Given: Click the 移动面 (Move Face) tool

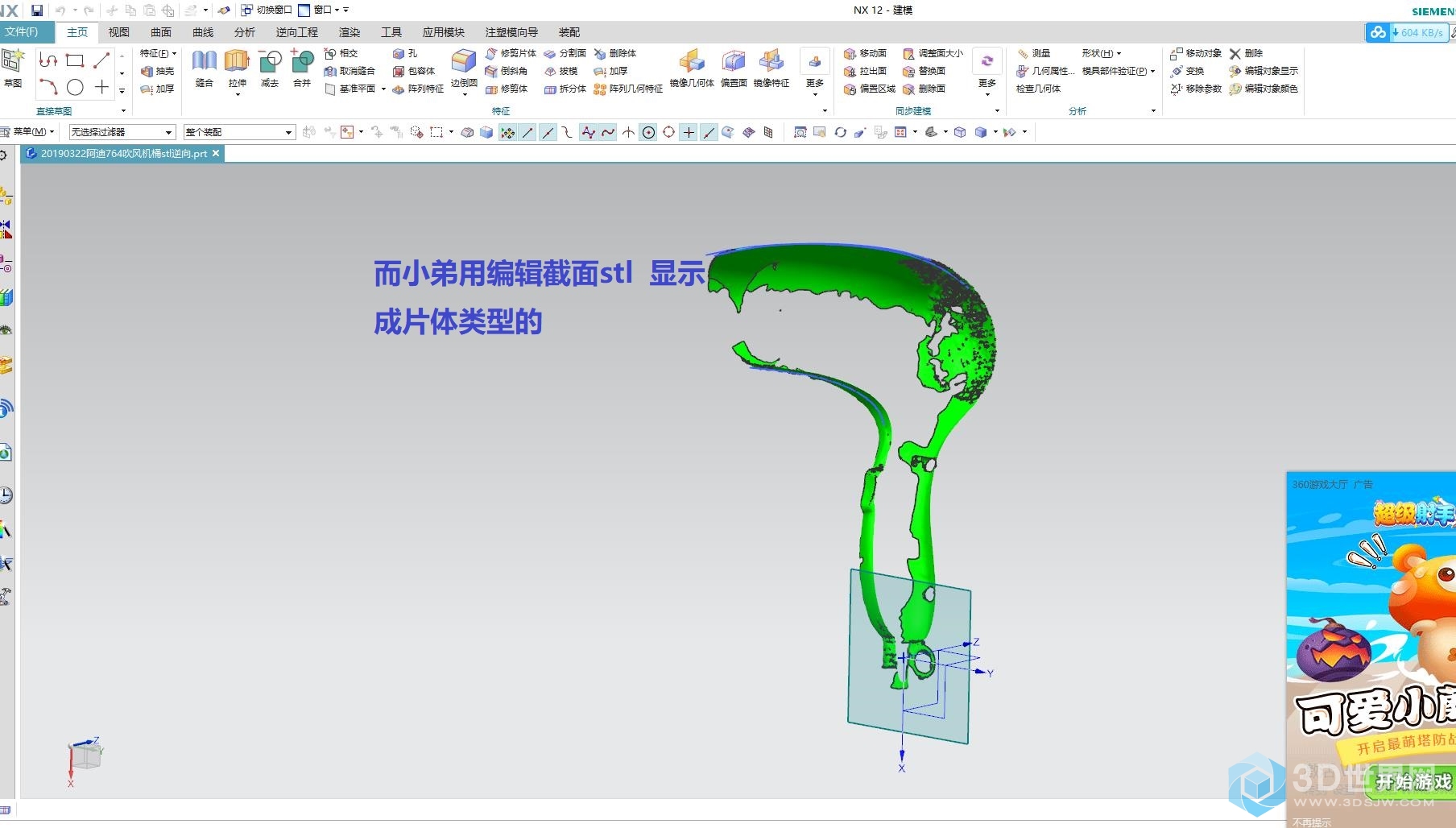Looking at the screenshot, I should pyautogui.click(x=866, y=53).
